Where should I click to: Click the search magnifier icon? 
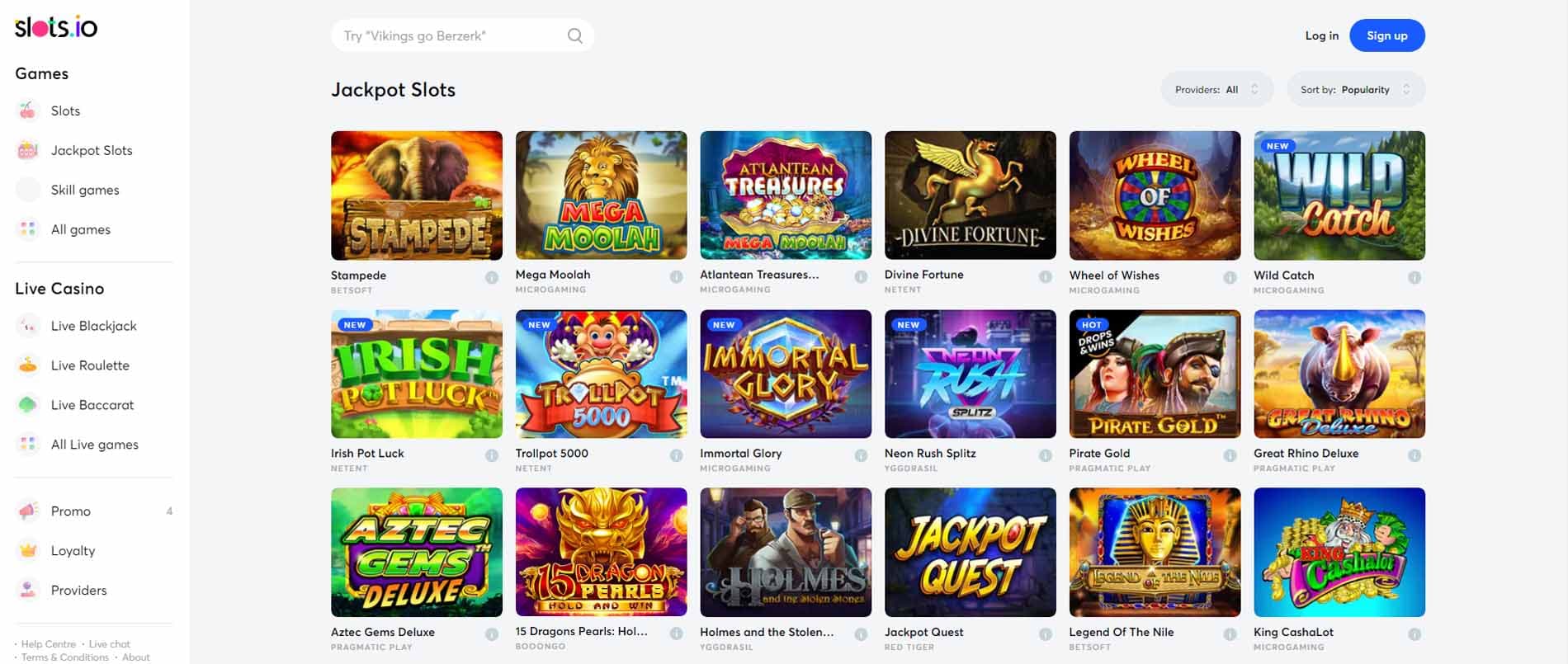tap(574, 35)
